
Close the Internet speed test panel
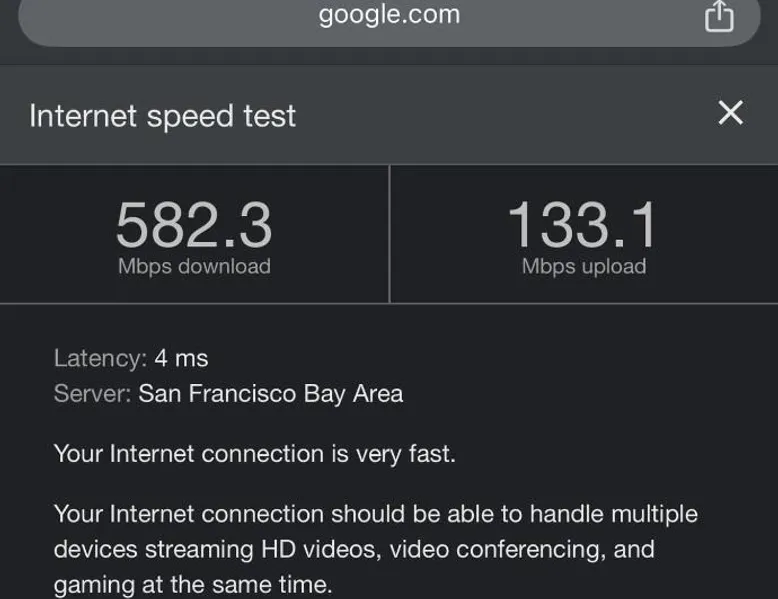click(x=731, y=113)
